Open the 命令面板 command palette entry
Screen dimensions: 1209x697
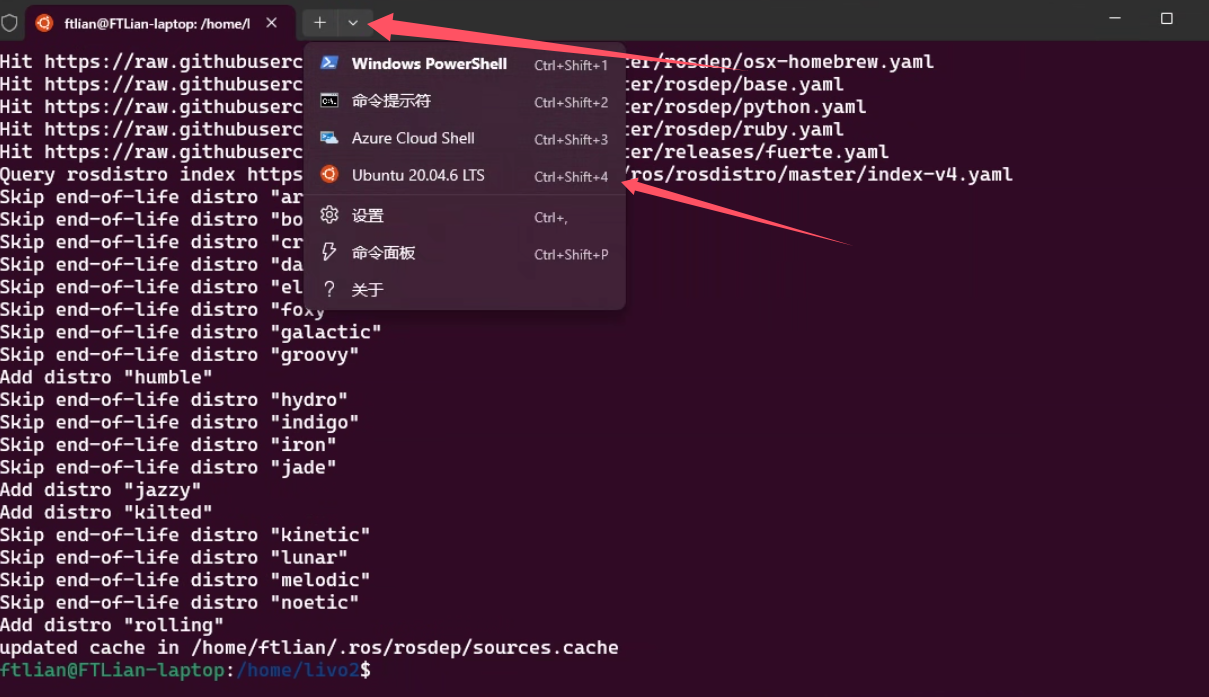pyautogui.click(x=383, y=253)
